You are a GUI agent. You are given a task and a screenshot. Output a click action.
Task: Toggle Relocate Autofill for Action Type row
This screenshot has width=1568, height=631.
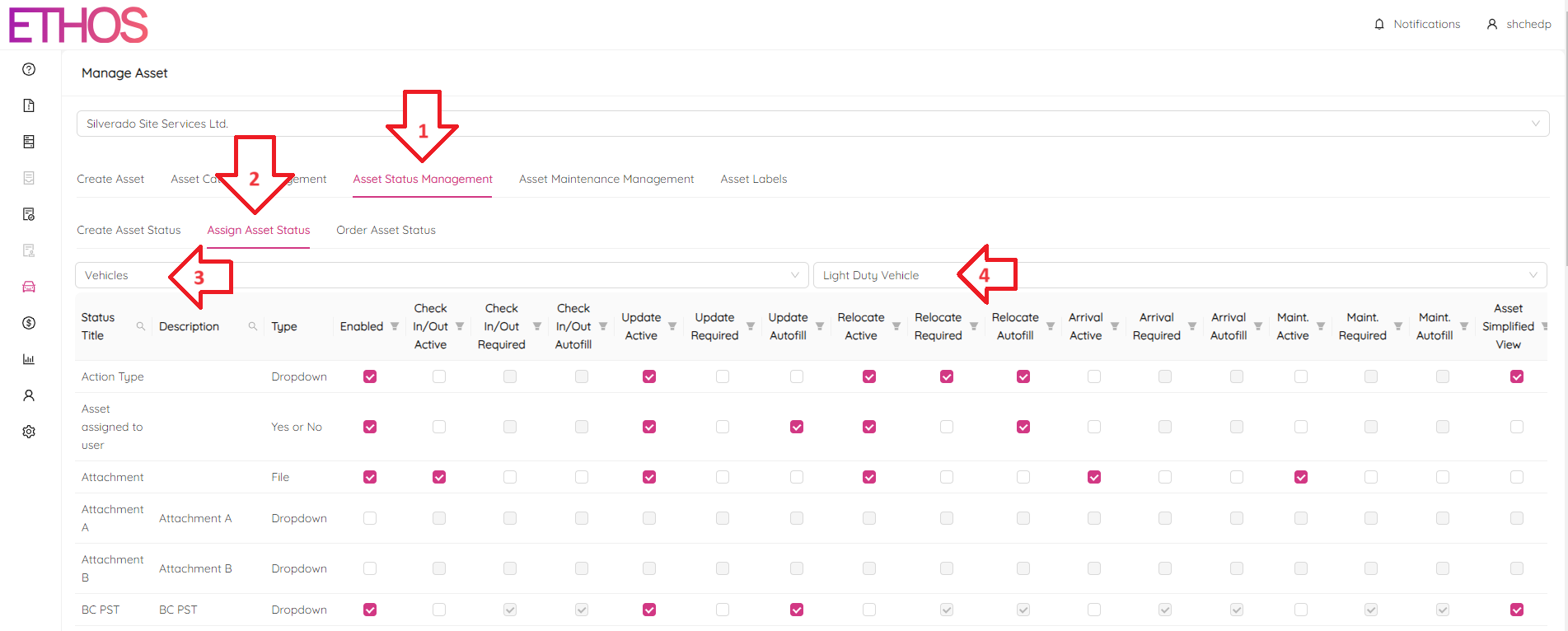coord(1023,376)
